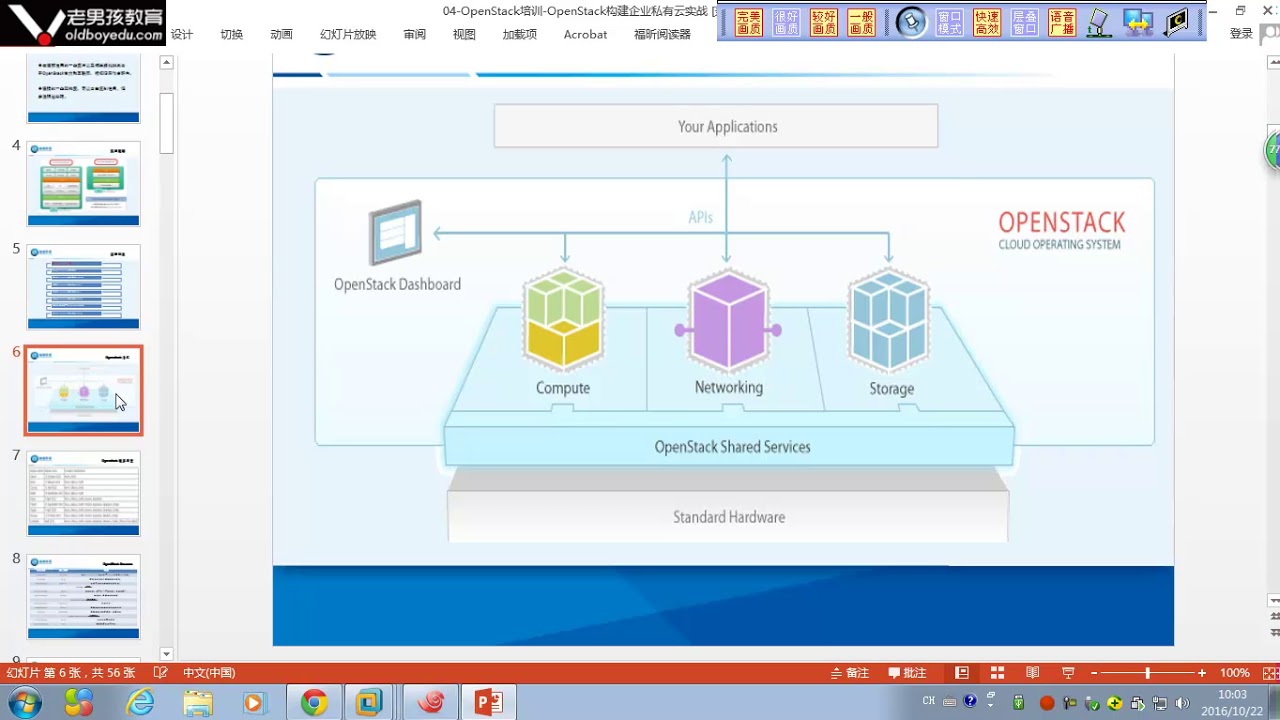Open the Acrobat ribbon tab
This screenshot has height=720, width=1280.
coord(585,34)
